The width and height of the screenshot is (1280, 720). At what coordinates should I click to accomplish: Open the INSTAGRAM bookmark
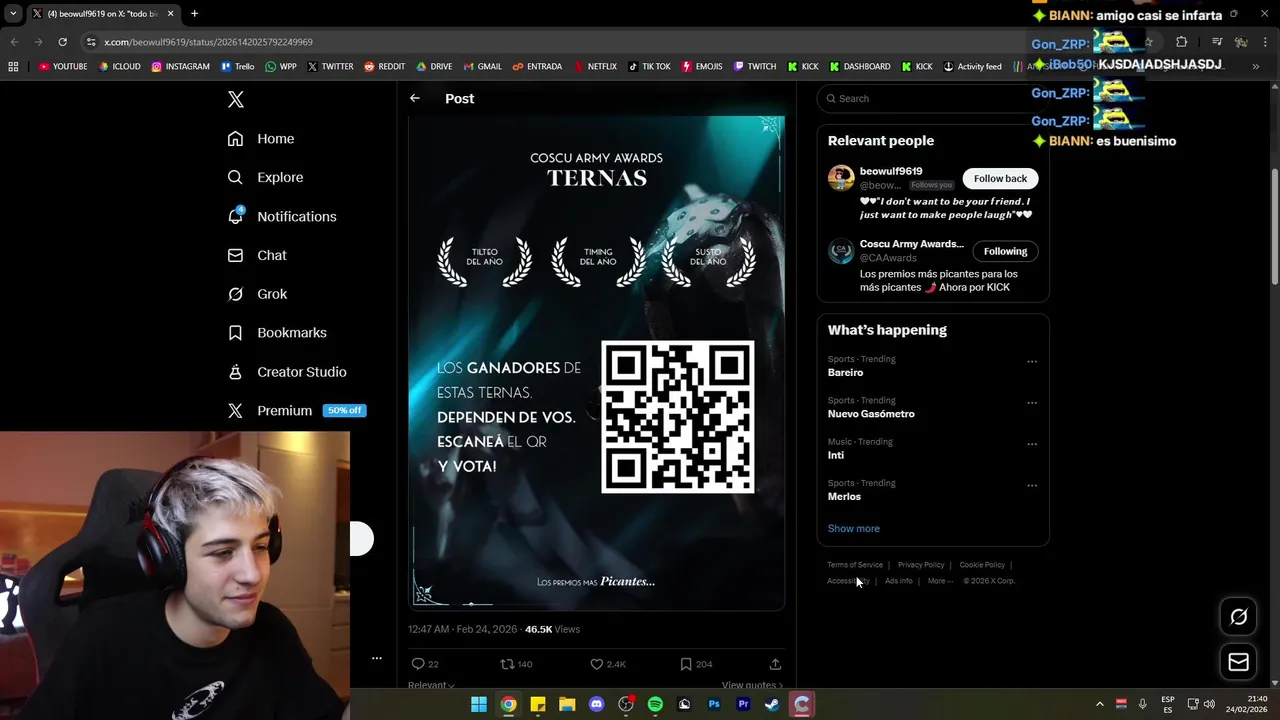[x=180, y=67]
